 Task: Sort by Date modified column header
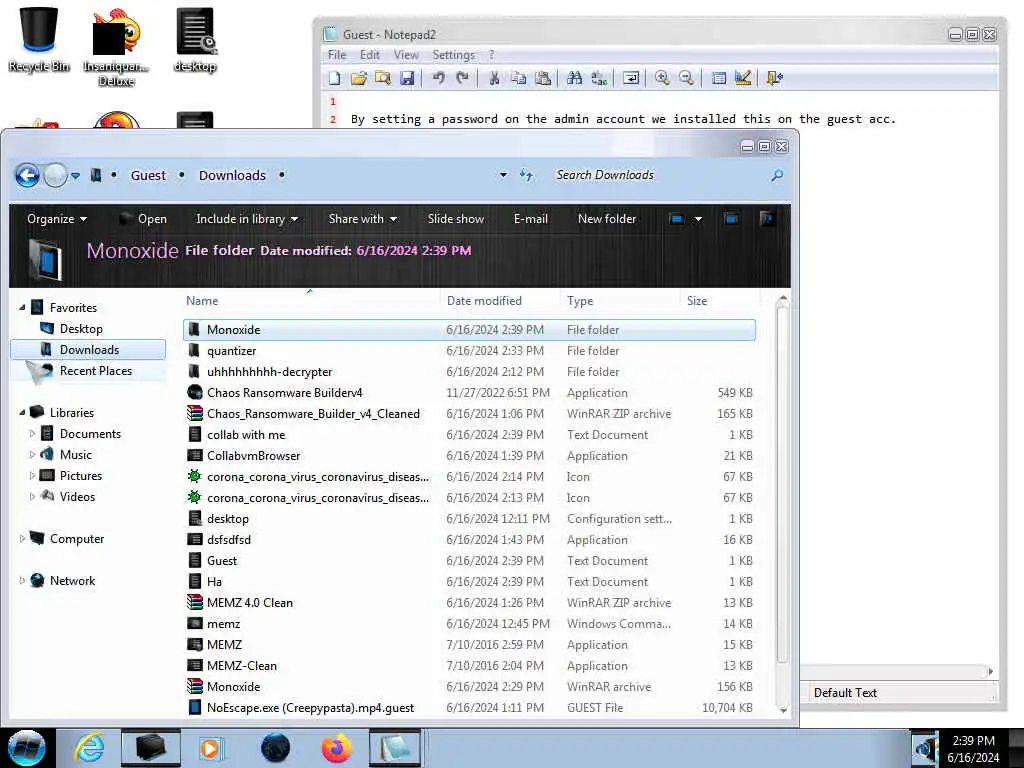(x=484, y=300)
